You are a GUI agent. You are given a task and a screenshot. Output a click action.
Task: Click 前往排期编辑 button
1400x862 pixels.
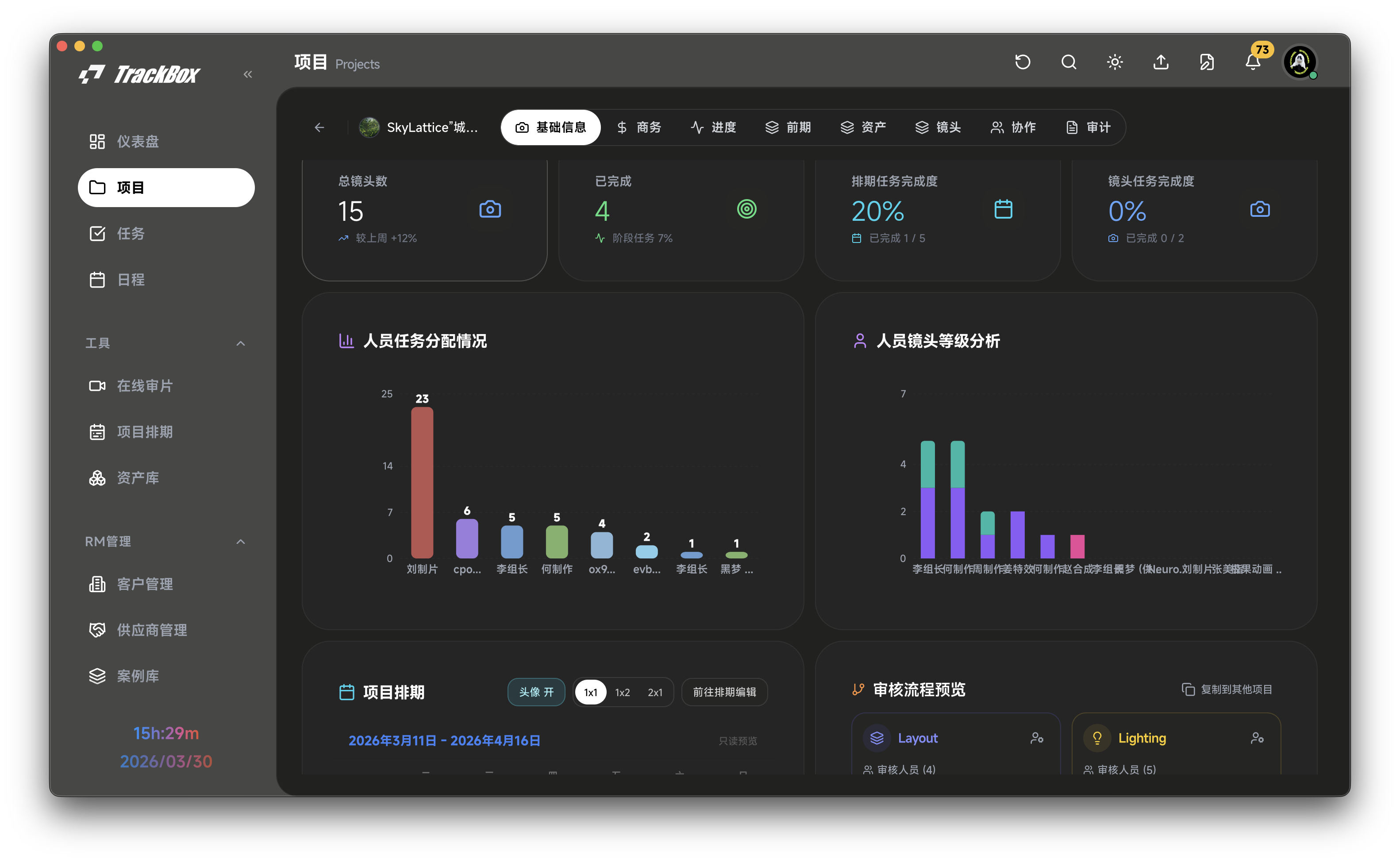point(724,692)
